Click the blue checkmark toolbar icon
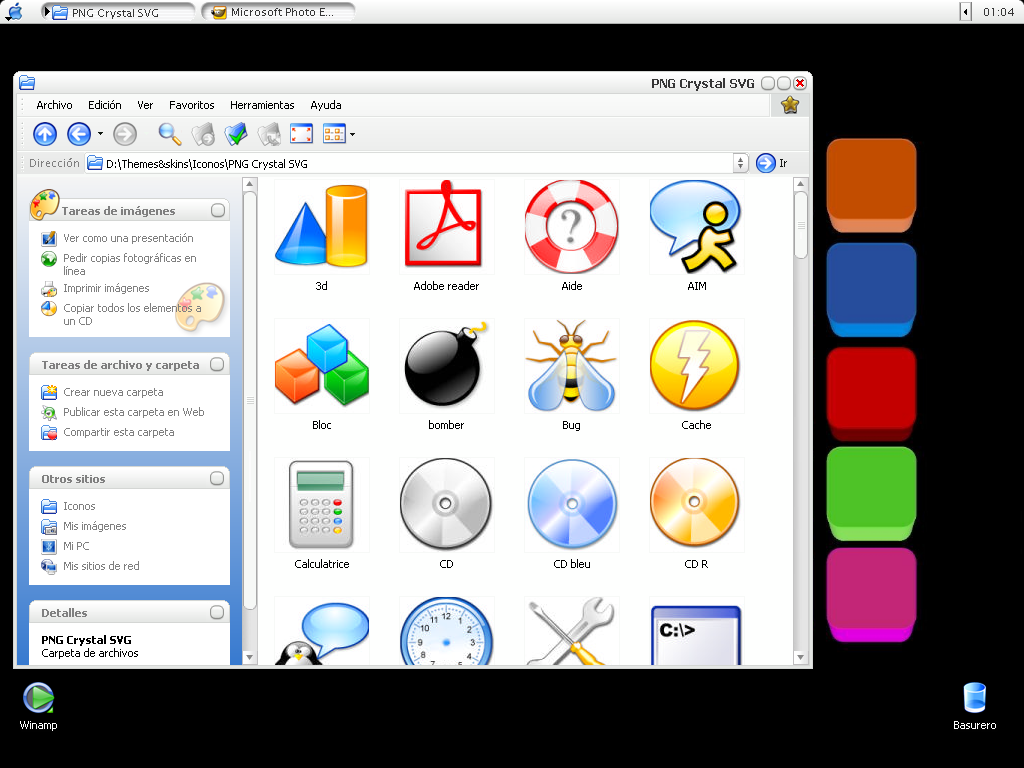1024x768 pixels. pyautogui.click(x=236, y=135)
